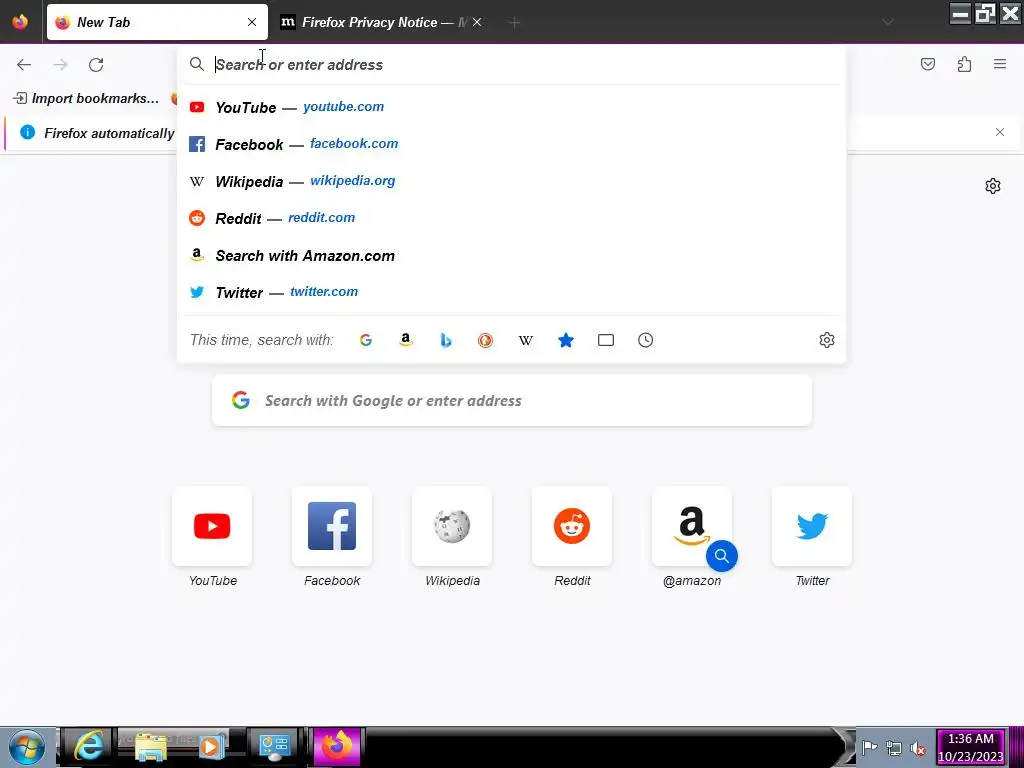The width and height of the screenshot is (1024, 768).
Task: Select the Facebook — facebook.com suggestion
Action: (511, 144)
